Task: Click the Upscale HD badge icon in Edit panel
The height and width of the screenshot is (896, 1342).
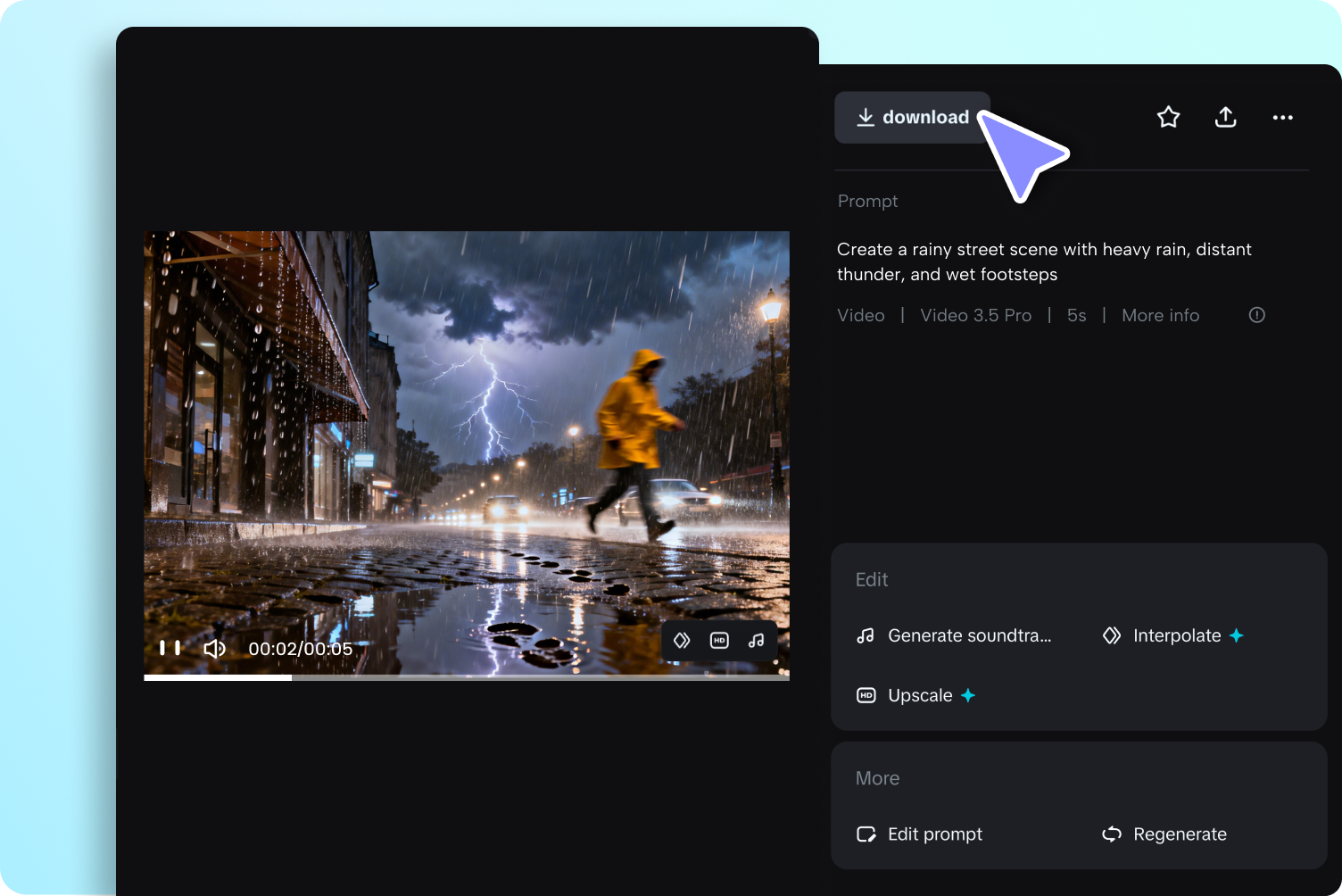Action: click(866, 695)
